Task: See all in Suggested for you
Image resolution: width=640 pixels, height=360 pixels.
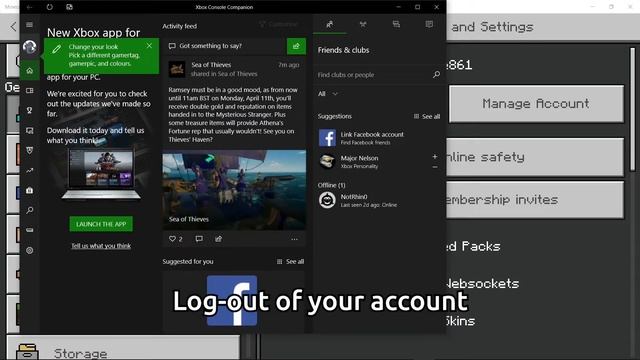Action: click(x=291, y=262)
